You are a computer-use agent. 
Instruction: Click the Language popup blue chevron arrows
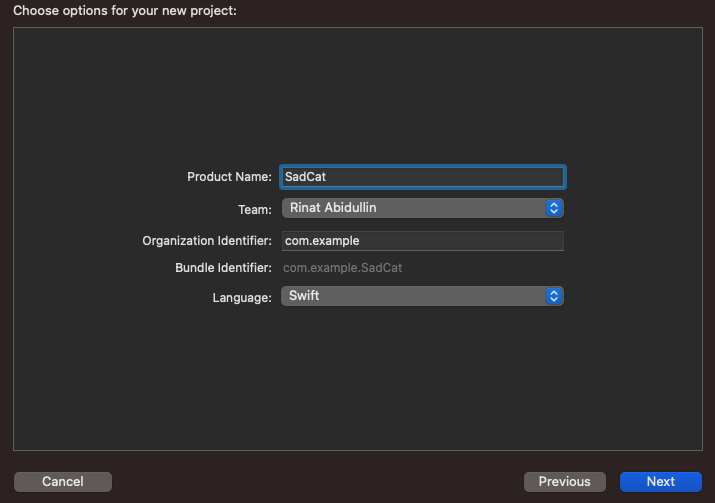pyautogui.click(x=554, y=296)
